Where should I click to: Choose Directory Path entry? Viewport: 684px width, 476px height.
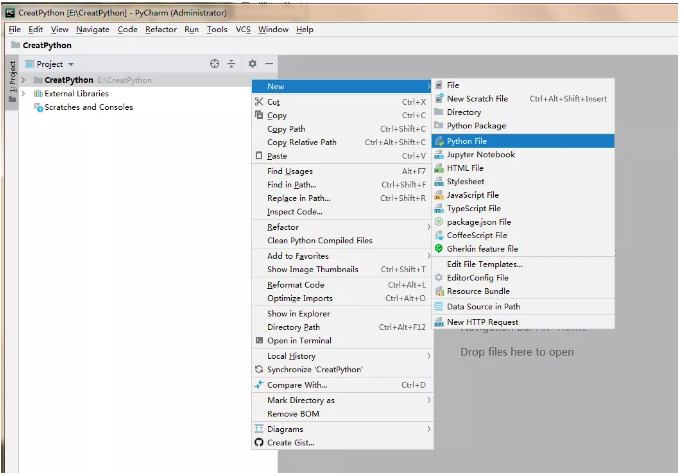coord(342,327)
